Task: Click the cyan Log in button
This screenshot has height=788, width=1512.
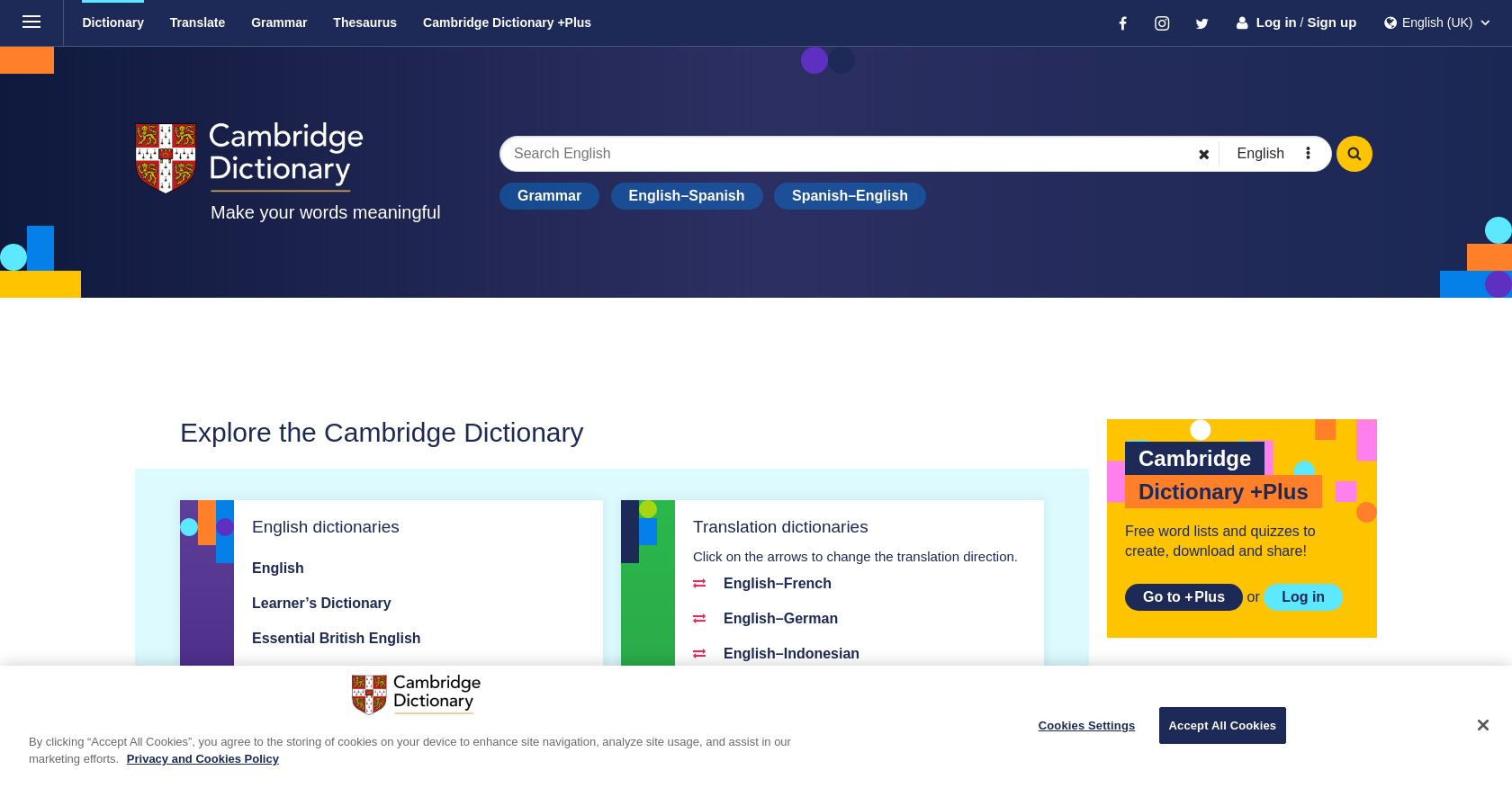Action: (1303, 597)
